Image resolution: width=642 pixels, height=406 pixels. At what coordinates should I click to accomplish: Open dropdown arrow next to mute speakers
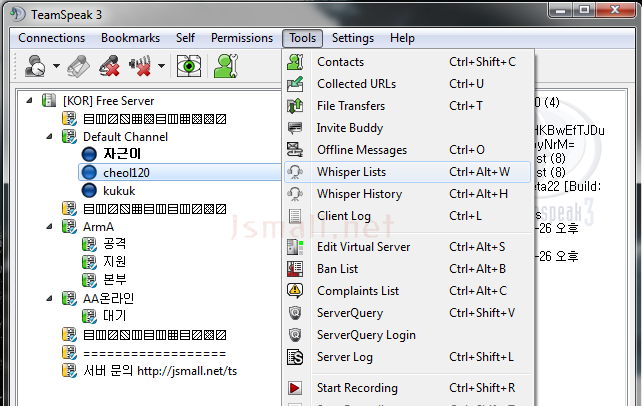point(162,66)
